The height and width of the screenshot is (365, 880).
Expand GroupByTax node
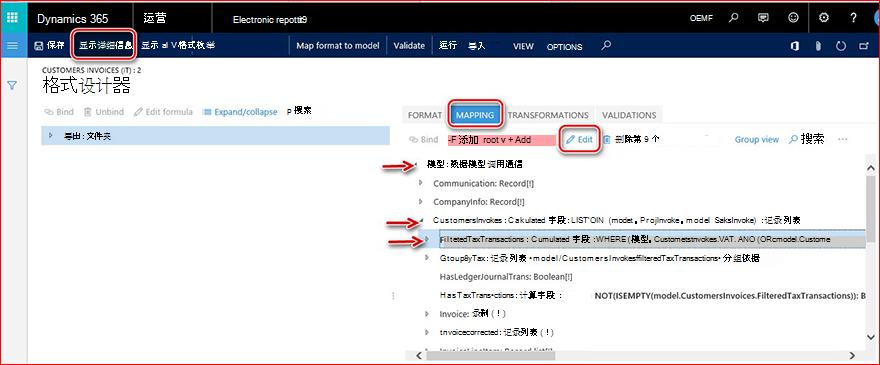[427, 258]
